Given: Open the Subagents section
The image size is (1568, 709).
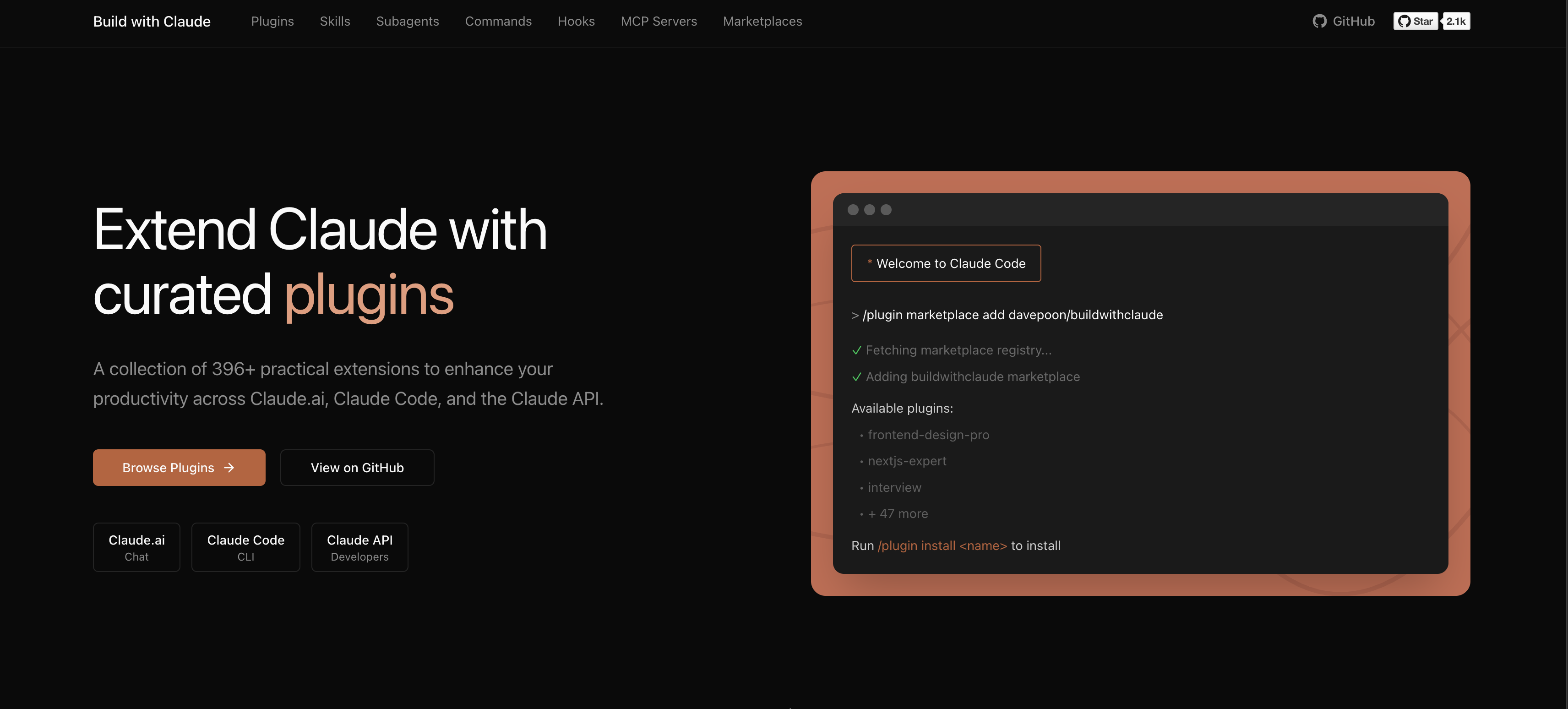Looking at the screenshot, I should [407, 21].
